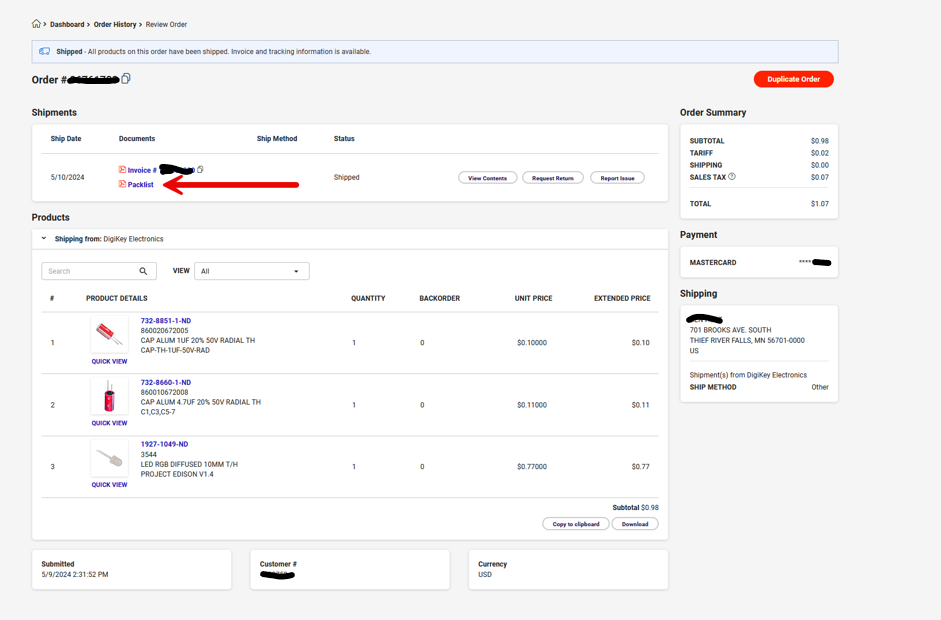Image resolution: width=941 pixels, height=620 pixels.
Task: Copy invoice number with the copy icon
Action: 200,170
